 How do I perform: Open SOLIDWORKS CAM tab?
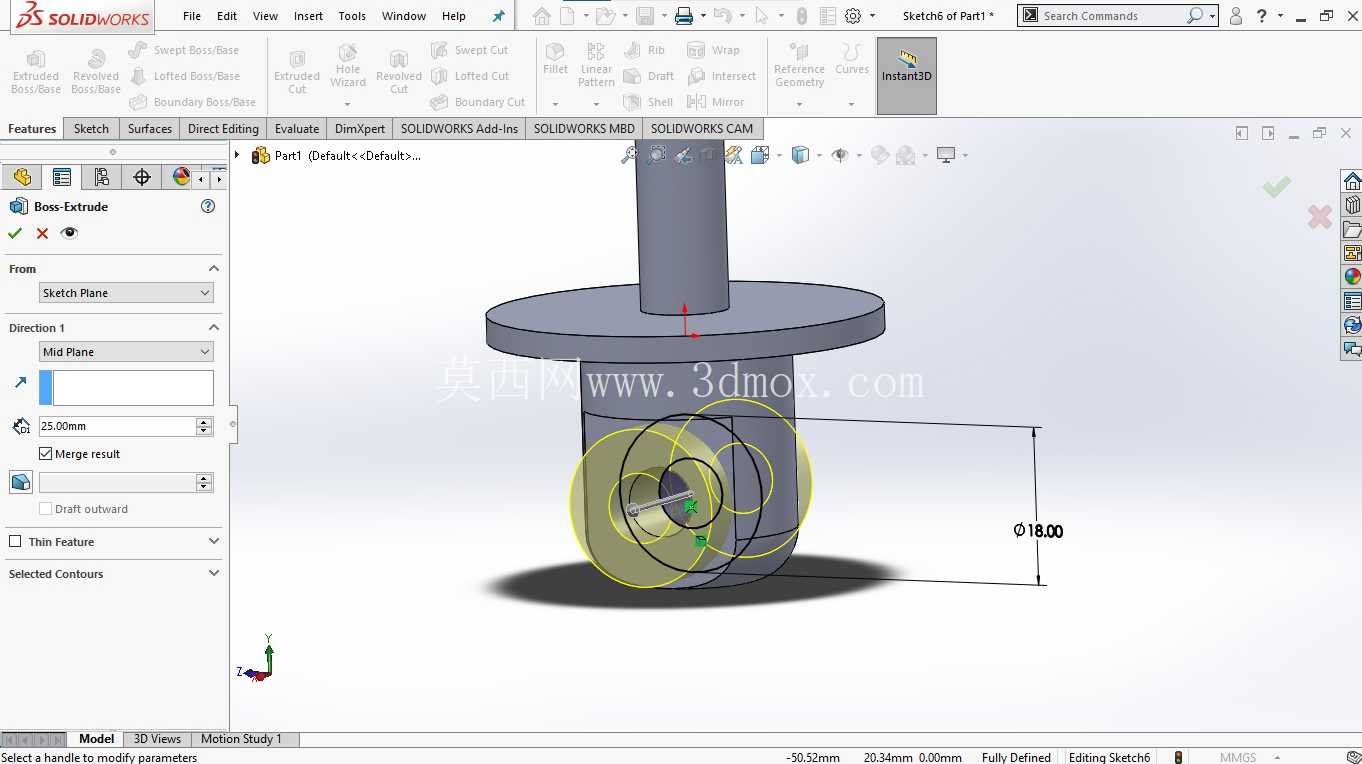pyautogui.click(x=702, y=128)
